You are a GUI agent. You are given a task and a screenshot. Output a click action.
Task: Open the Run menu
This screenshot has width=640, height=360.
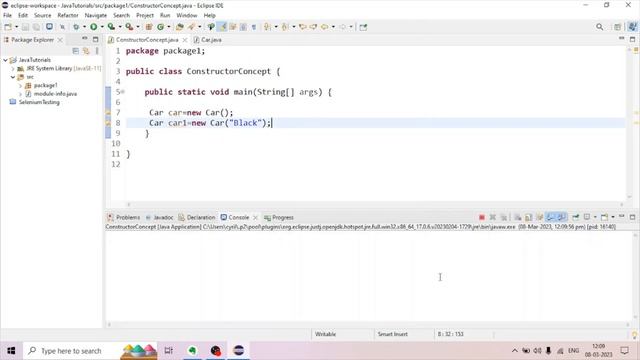(x=165, y=16)
